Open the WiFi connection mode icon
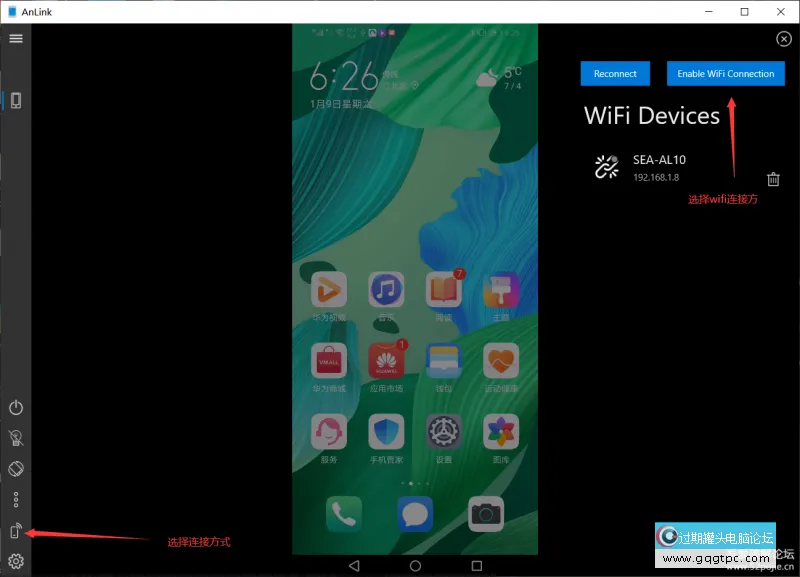Viewport: 800px width, 577px height. 16,531
